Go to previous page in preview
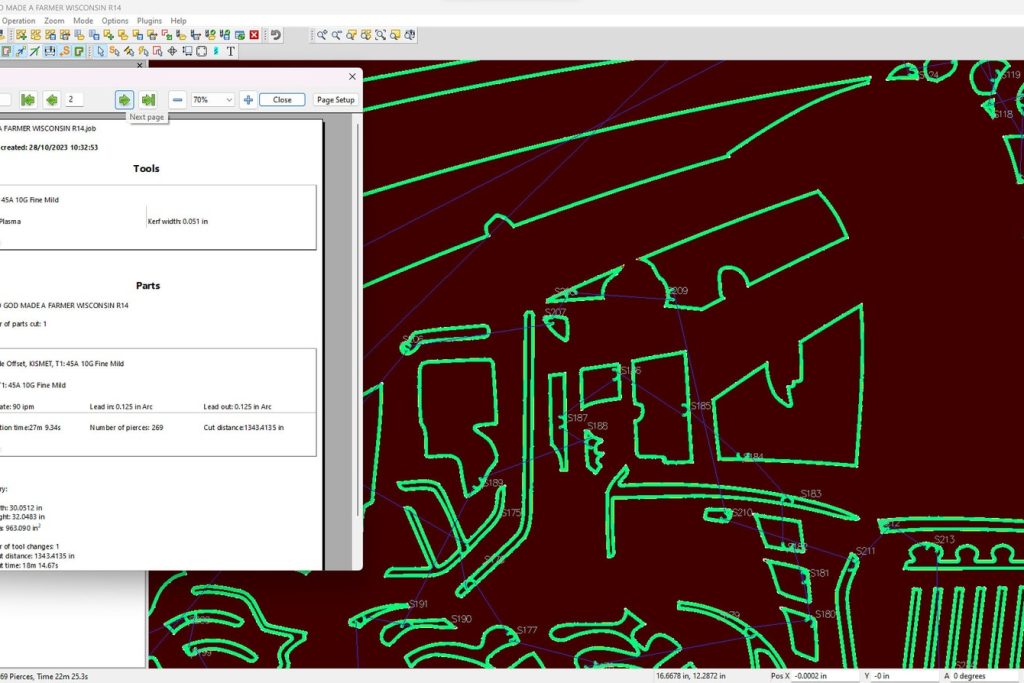The image size is (1024, 683). pyautogui.click(x=51, y=100)
